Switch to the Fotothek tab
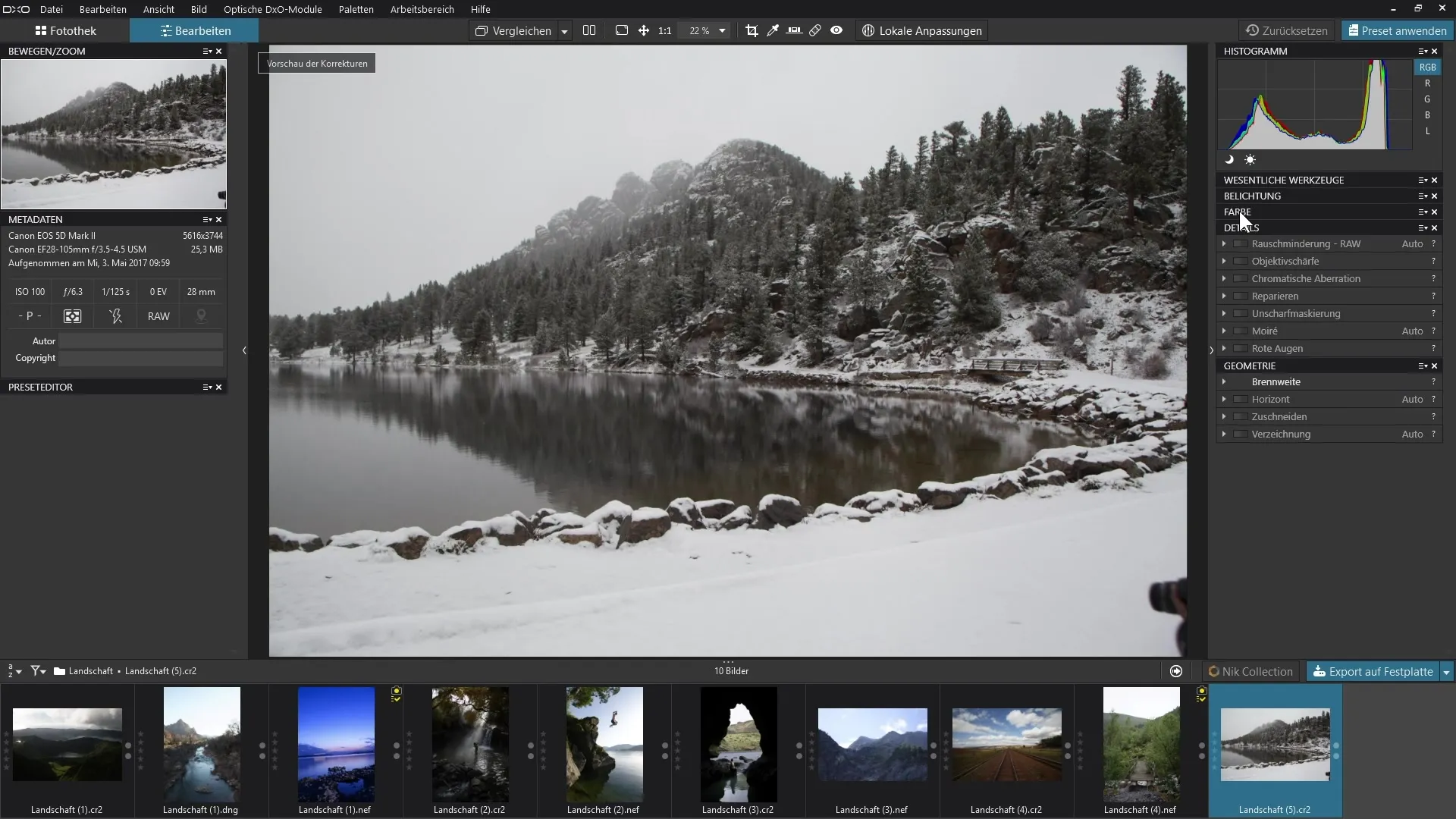The width and height of the screenshot is (1456, 819). click(x=65, y=31)
